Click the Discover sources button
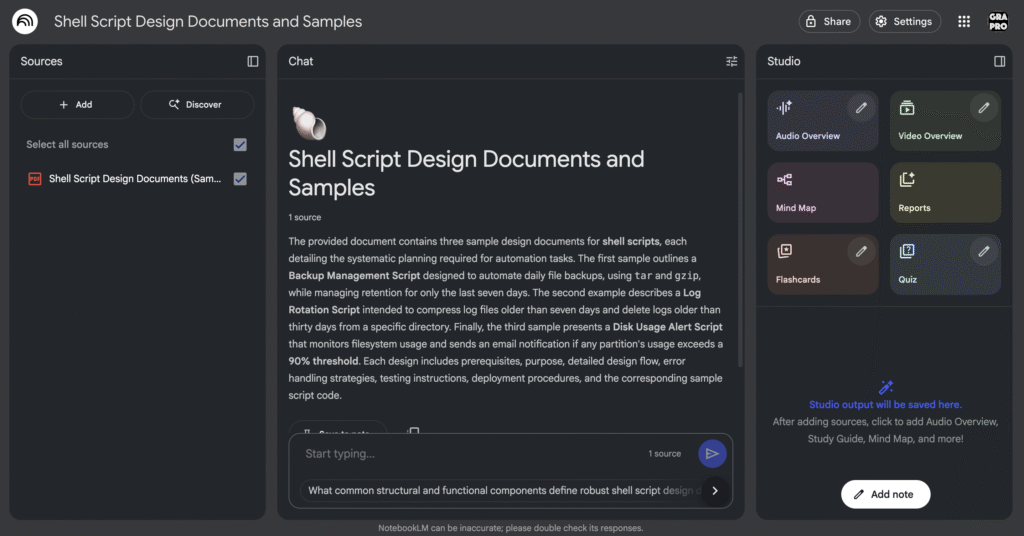1024x536 pixels. (x=196, y=104)
